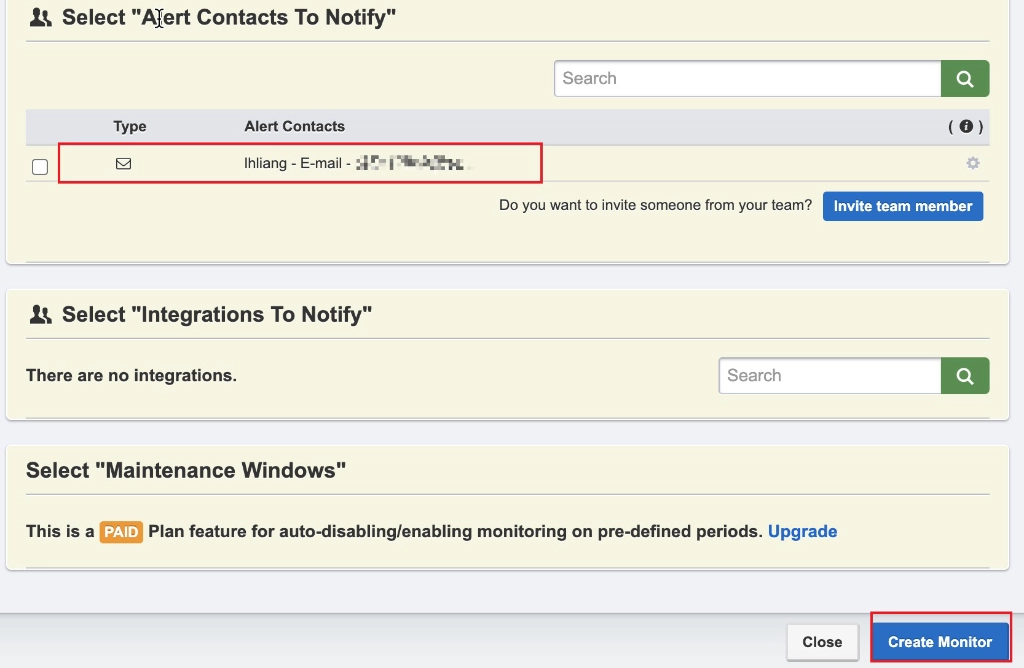Click the magnifier button in Integrations search

tap(965, 376)
